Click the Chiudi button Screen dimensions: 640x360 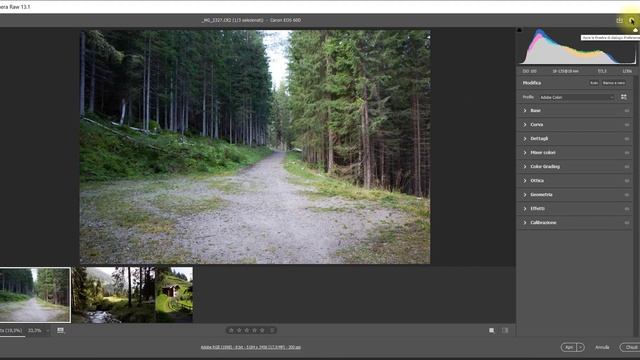[630, 347]
